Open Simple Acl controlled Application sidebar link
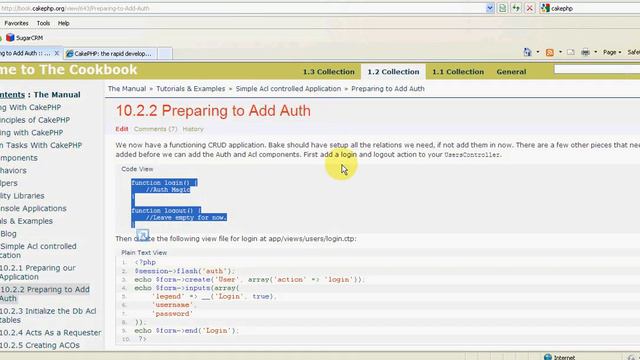 pyautogui.click(x=38, y=251)
